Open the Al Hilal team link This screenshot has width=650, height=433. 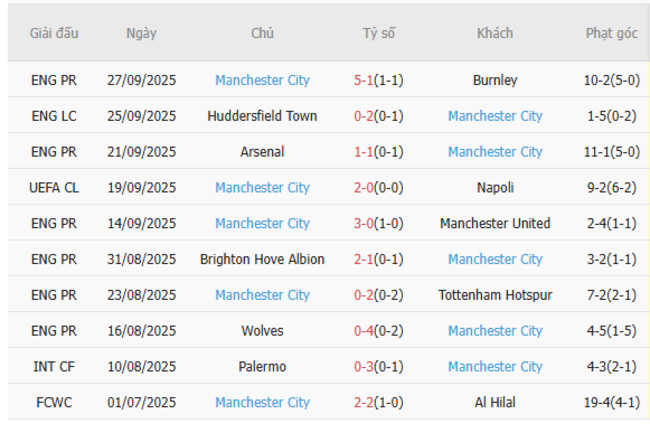point(495,402)
